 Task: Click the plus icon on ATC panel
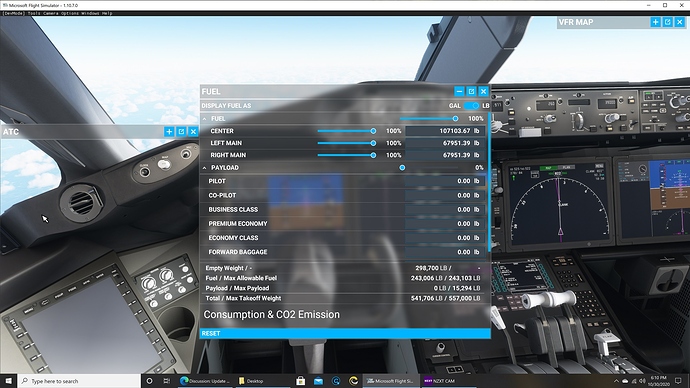coord(169,132)
